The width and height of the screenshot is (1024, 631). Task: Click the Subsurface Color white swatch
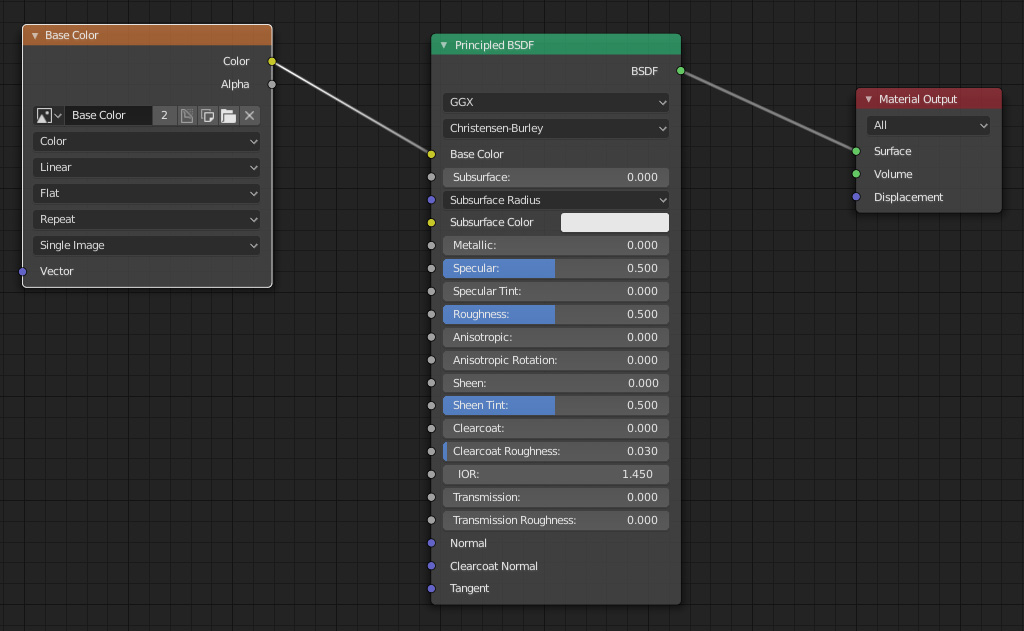click(x=615, y=223)
